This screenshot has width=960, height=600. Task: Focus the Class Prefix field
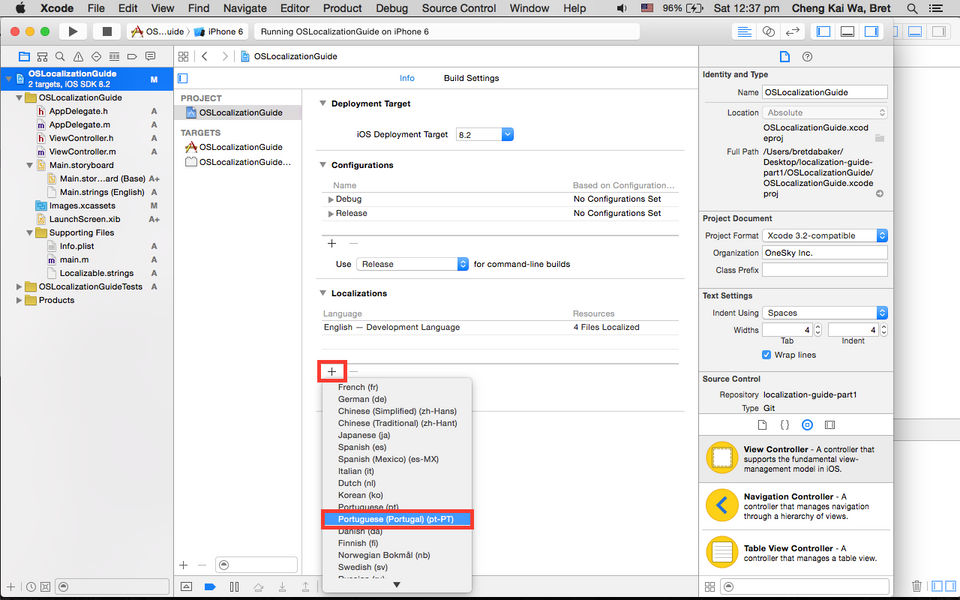825,270
